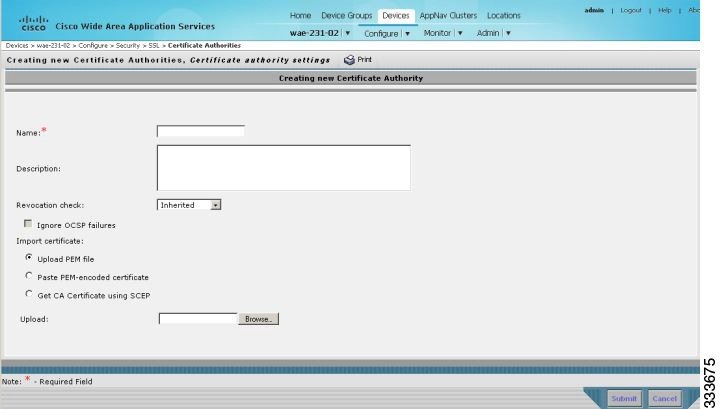The height and width of the screenshot is (409, 720).
Task: Click the Upload file path field
Action: click(198, 319)
